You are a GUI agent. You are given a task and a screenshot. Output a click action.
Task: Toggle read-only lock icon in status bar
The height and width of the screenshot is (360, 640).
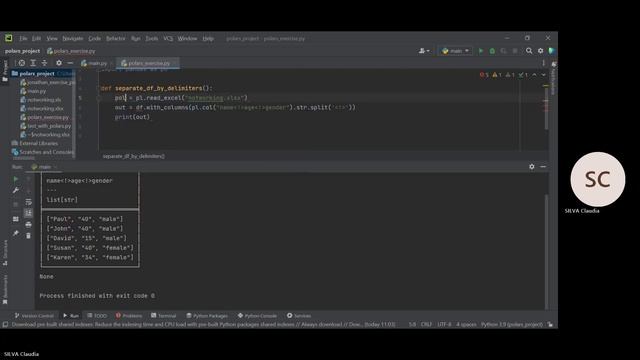pos(550,324)
